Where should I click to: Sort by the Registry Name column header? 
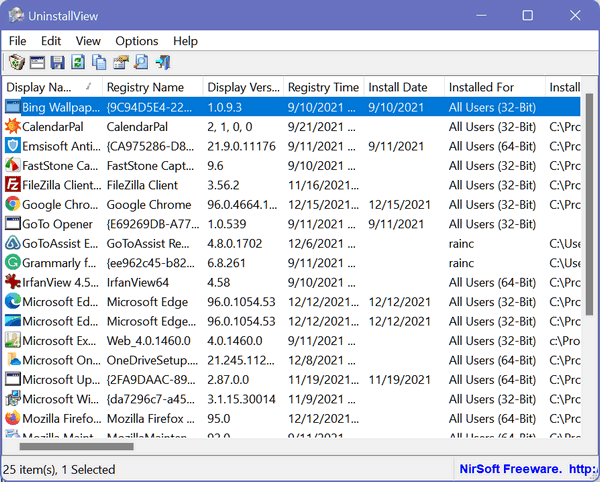click(153, 87)
